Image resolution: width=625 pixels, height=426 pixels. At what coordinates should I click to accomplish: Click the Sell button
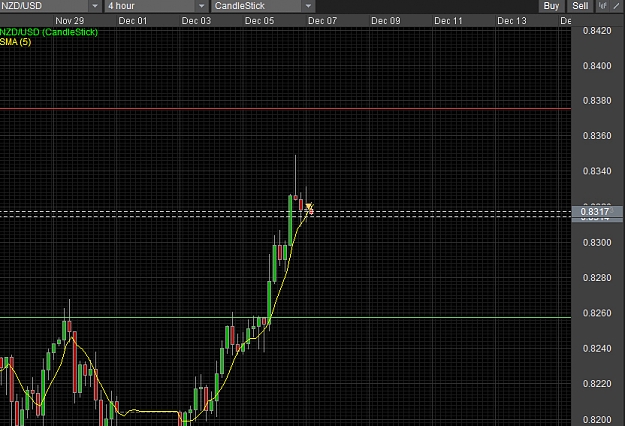(580, 6)
